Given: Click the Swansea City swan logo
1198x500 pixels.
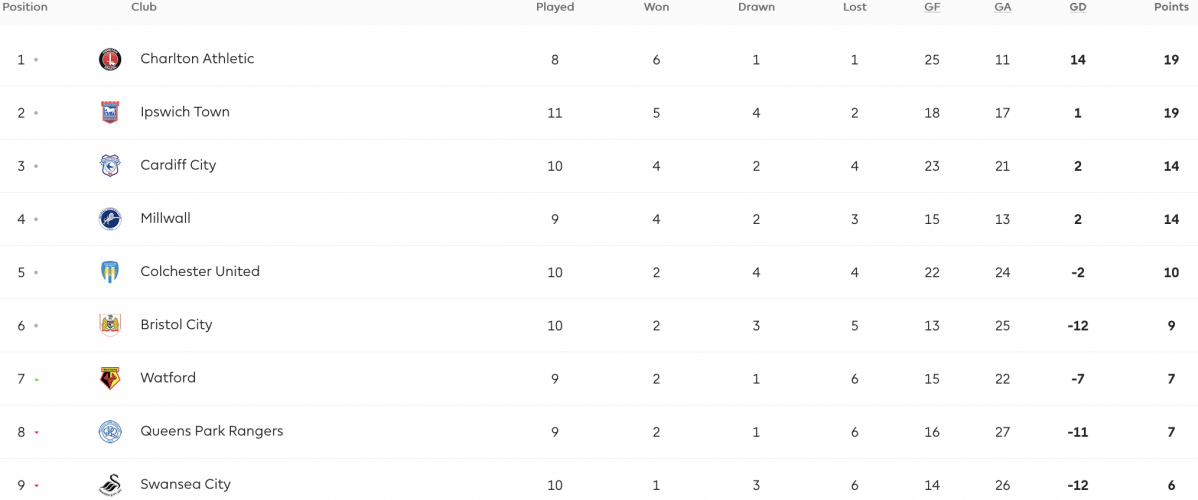Looking at the screenshot, I should point(110,485).
